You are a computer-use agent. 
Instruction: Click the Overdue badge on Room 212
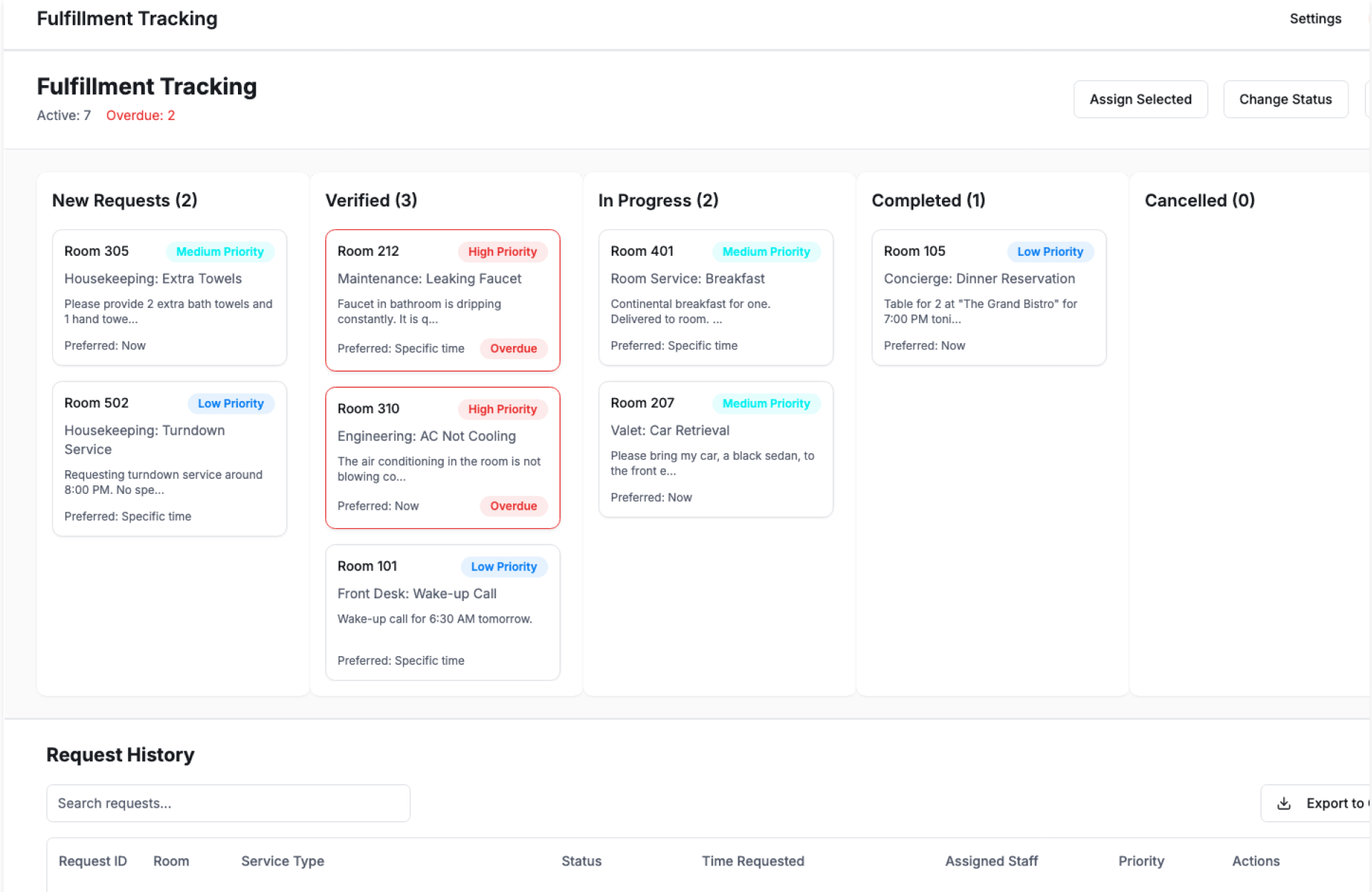513,349
